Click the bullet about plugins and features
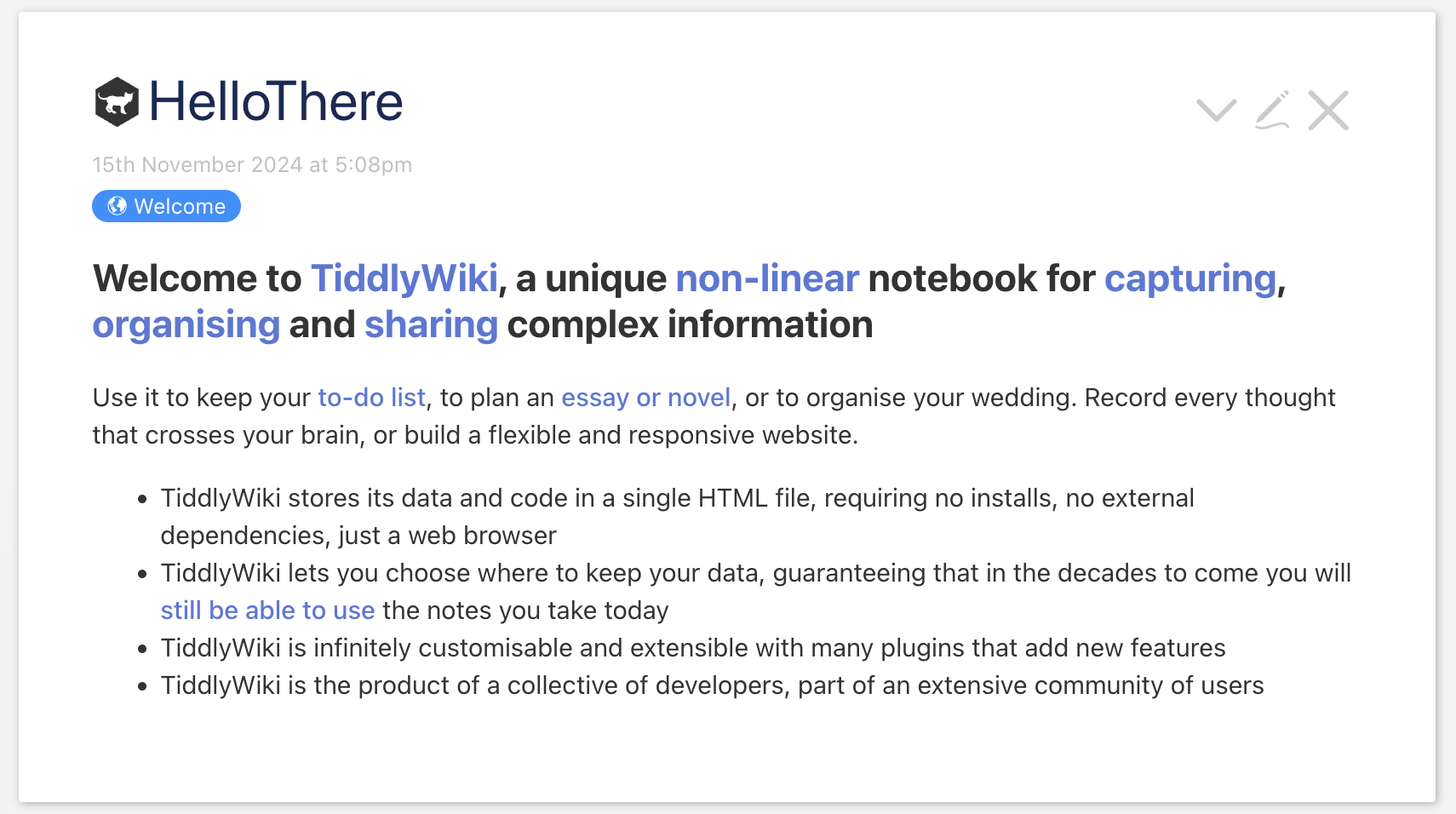The image size is (1456, 814). coord(692,648)
